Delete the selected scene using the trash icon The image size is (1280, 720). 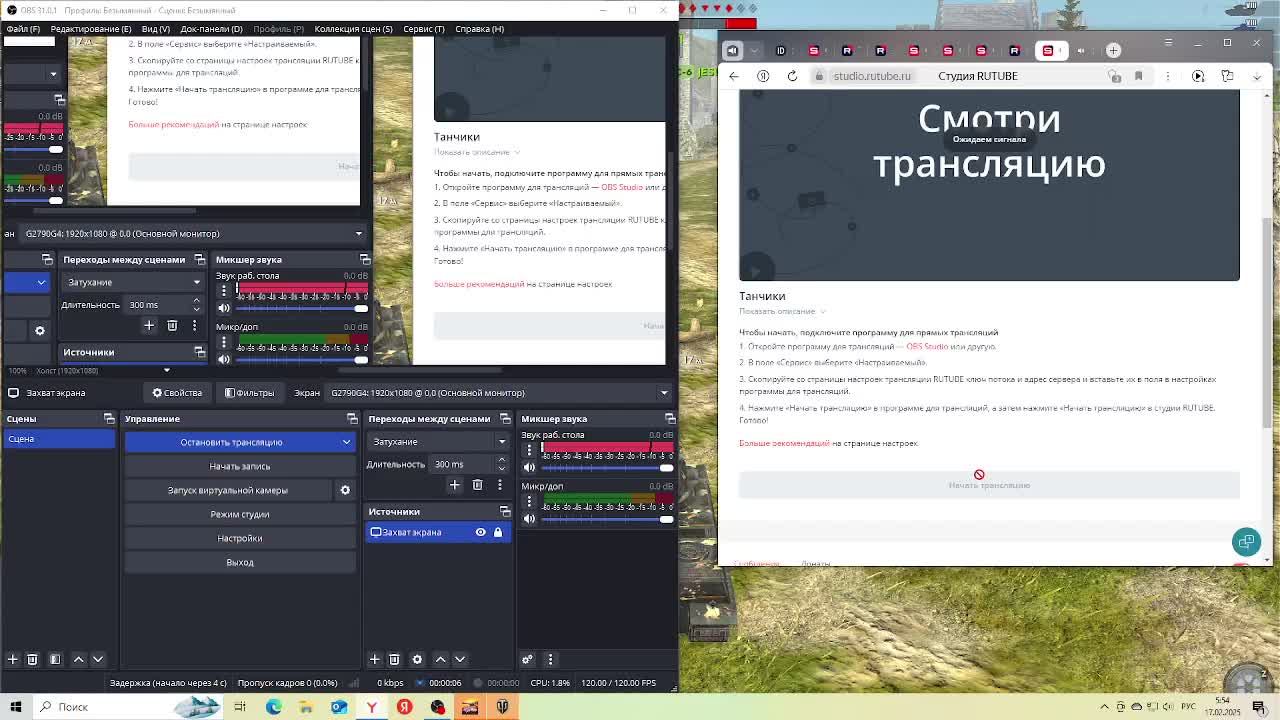tap(32, 659)
